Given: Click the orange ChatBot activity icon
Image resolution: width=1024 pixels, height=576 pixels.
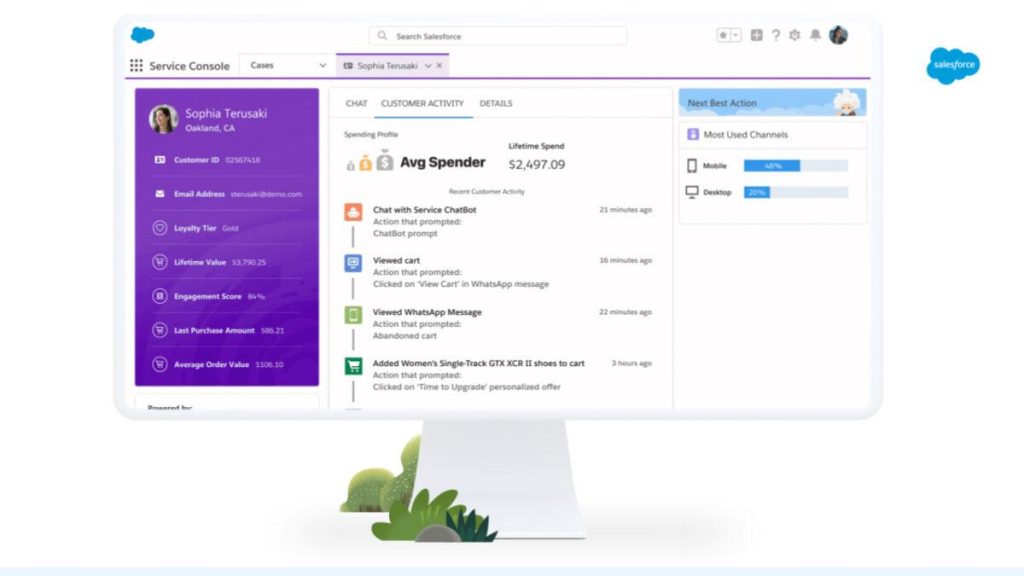Looking at the screenshot, I should click(x=353, y=211).
